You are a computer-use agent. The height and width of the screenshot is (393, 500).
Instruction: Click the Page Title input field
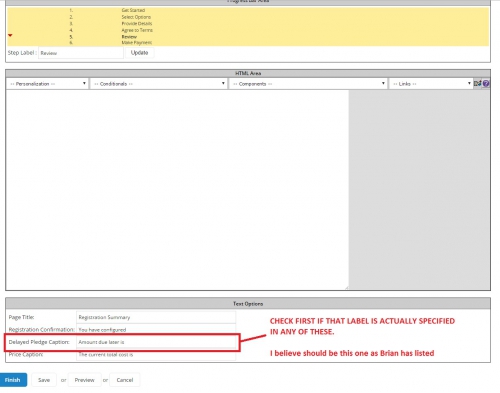pyautogui.click(x=156, y=317)
